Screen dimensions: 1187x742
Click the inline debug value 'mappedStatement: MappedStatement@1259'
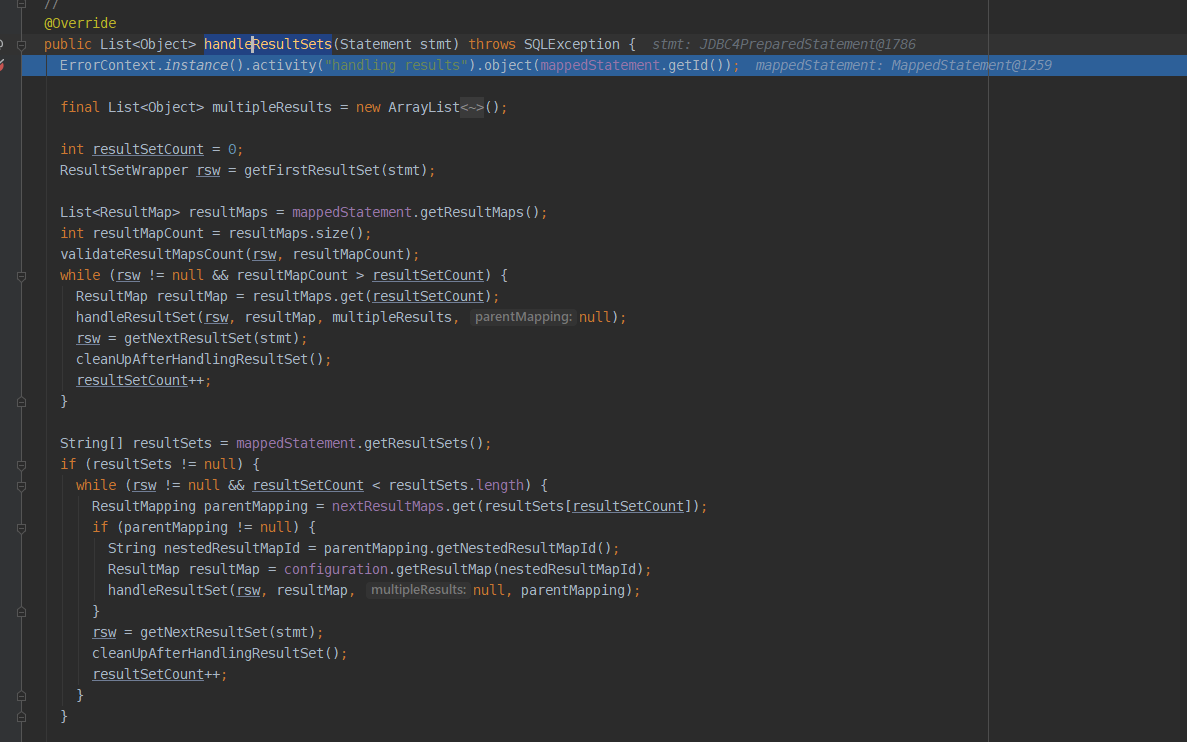(x=903, y=65)
